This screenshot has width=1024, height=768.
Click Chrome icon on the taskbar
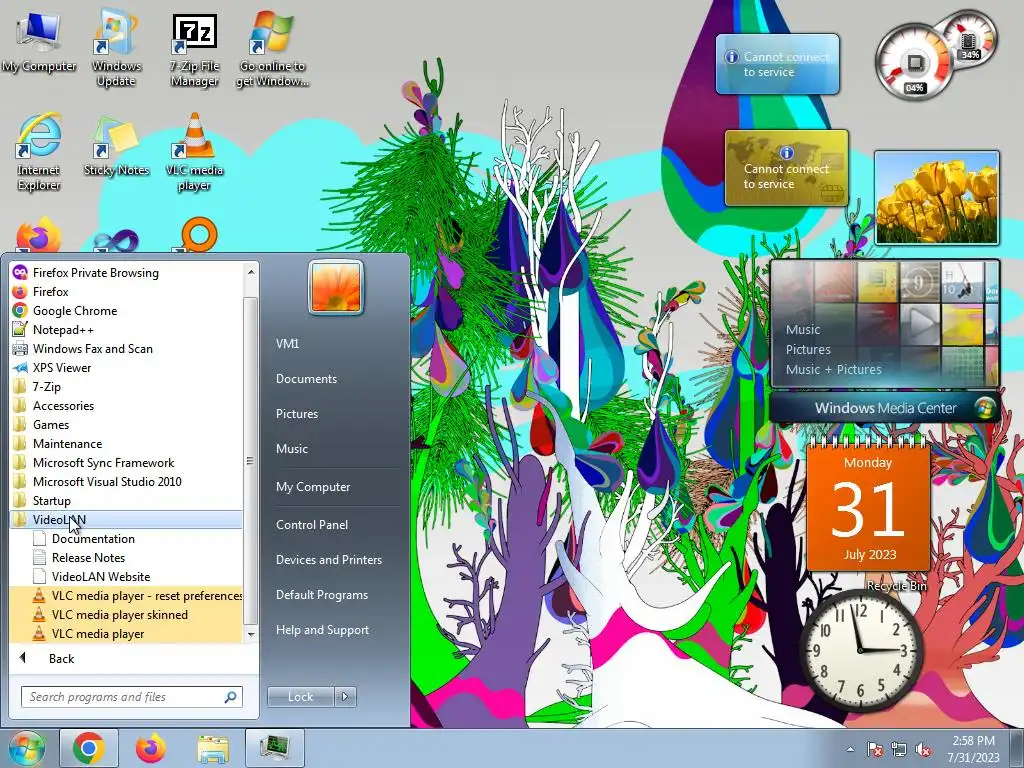(89, 748)
